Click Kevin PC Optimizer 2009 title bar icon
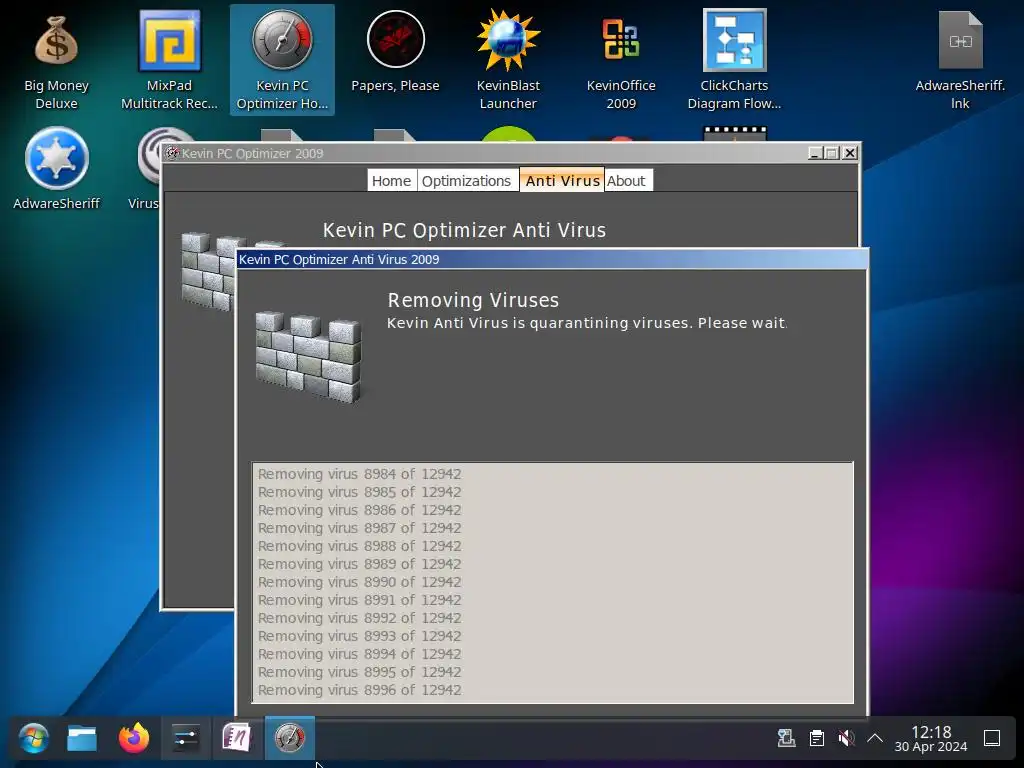This screenshot has height=768, width=1024. (x=172, y=153)
